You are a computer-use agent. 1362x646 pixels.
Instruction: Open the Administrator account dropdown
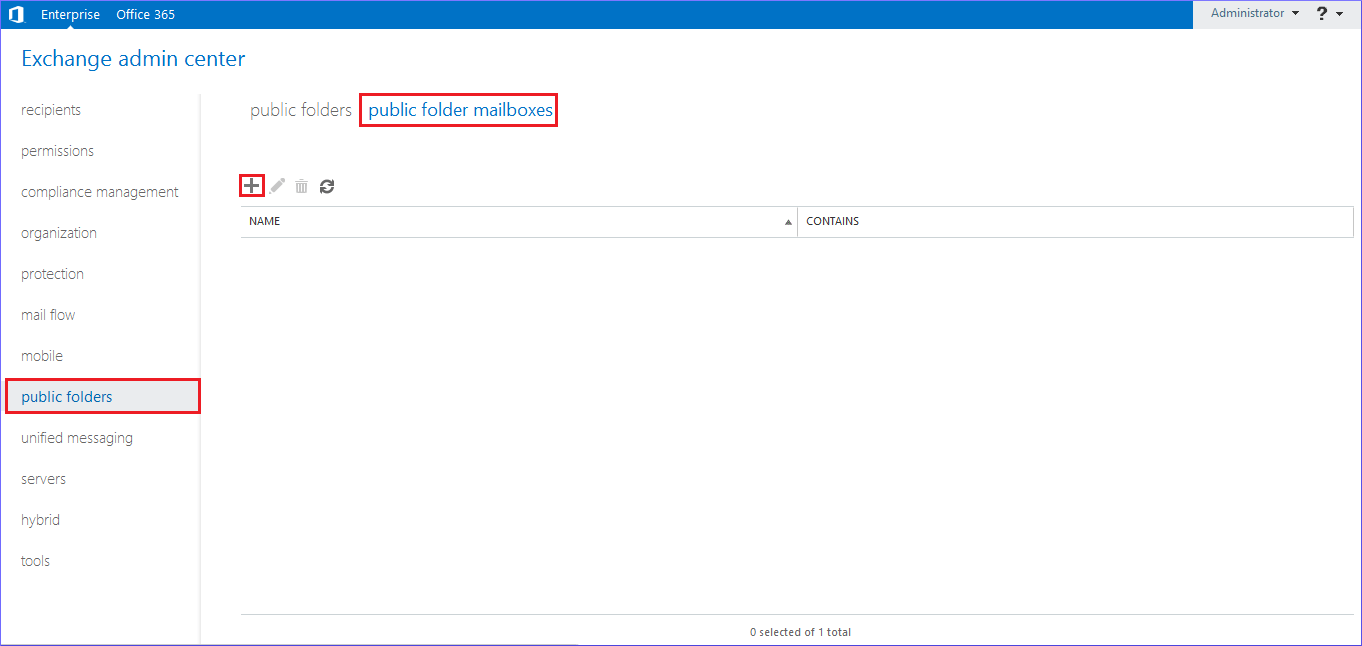(1255, 14)
